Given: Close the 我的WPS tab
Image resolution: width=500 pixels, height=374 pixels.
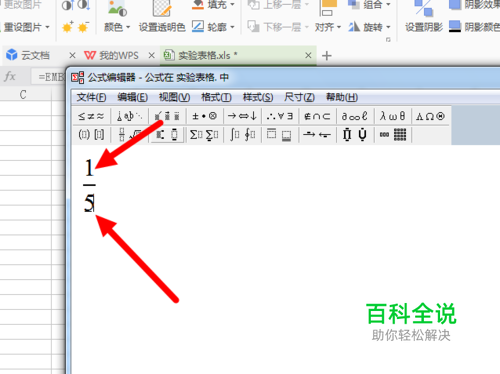Looking at the screenshot, I should click(152, 55).
